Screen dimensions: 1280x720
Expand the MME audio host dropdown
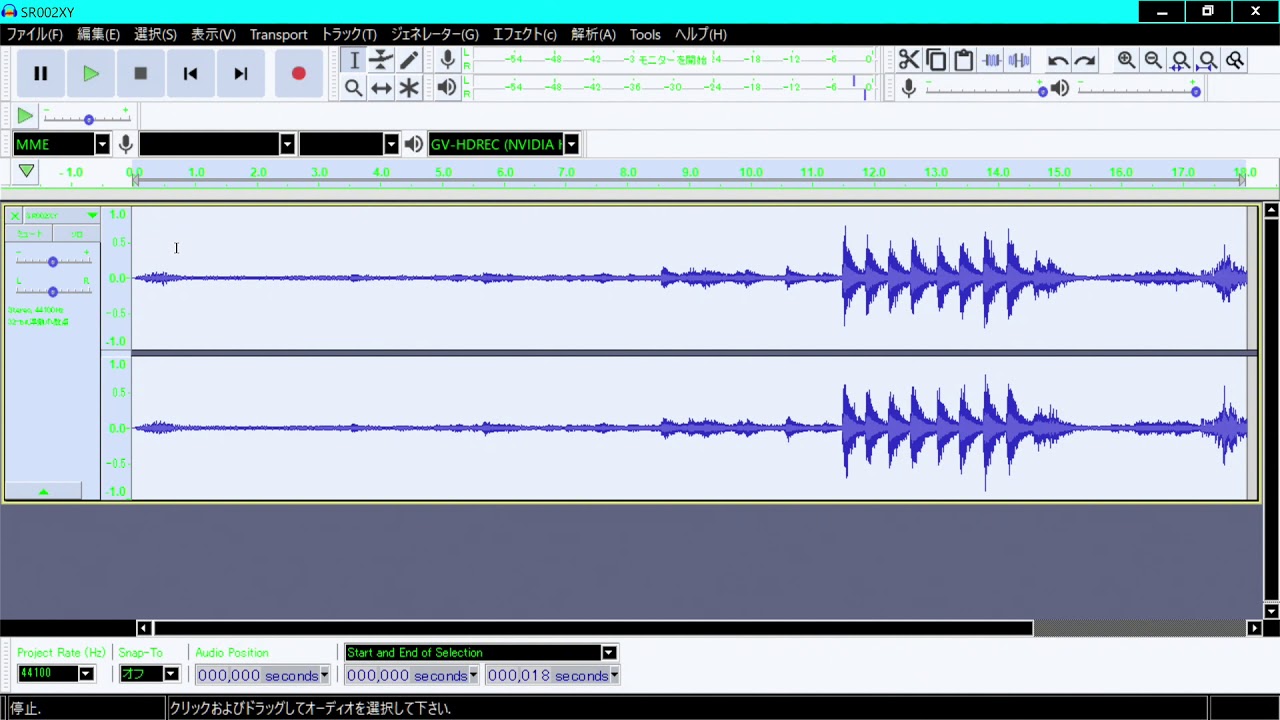(x=102, y=145)
